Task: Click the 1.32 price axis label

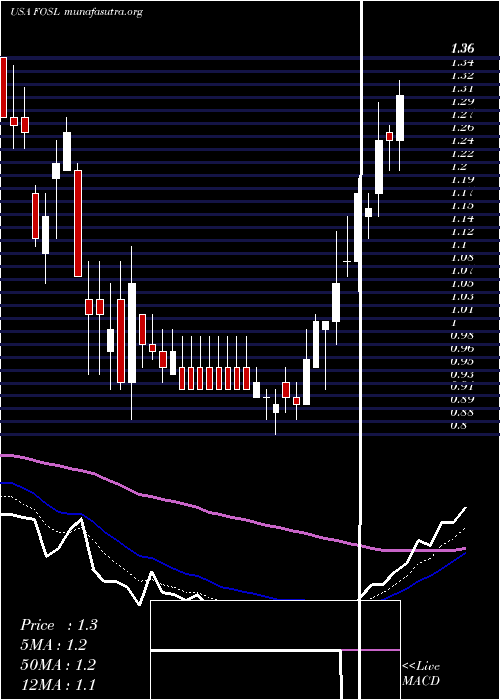Action: point(463,75)
